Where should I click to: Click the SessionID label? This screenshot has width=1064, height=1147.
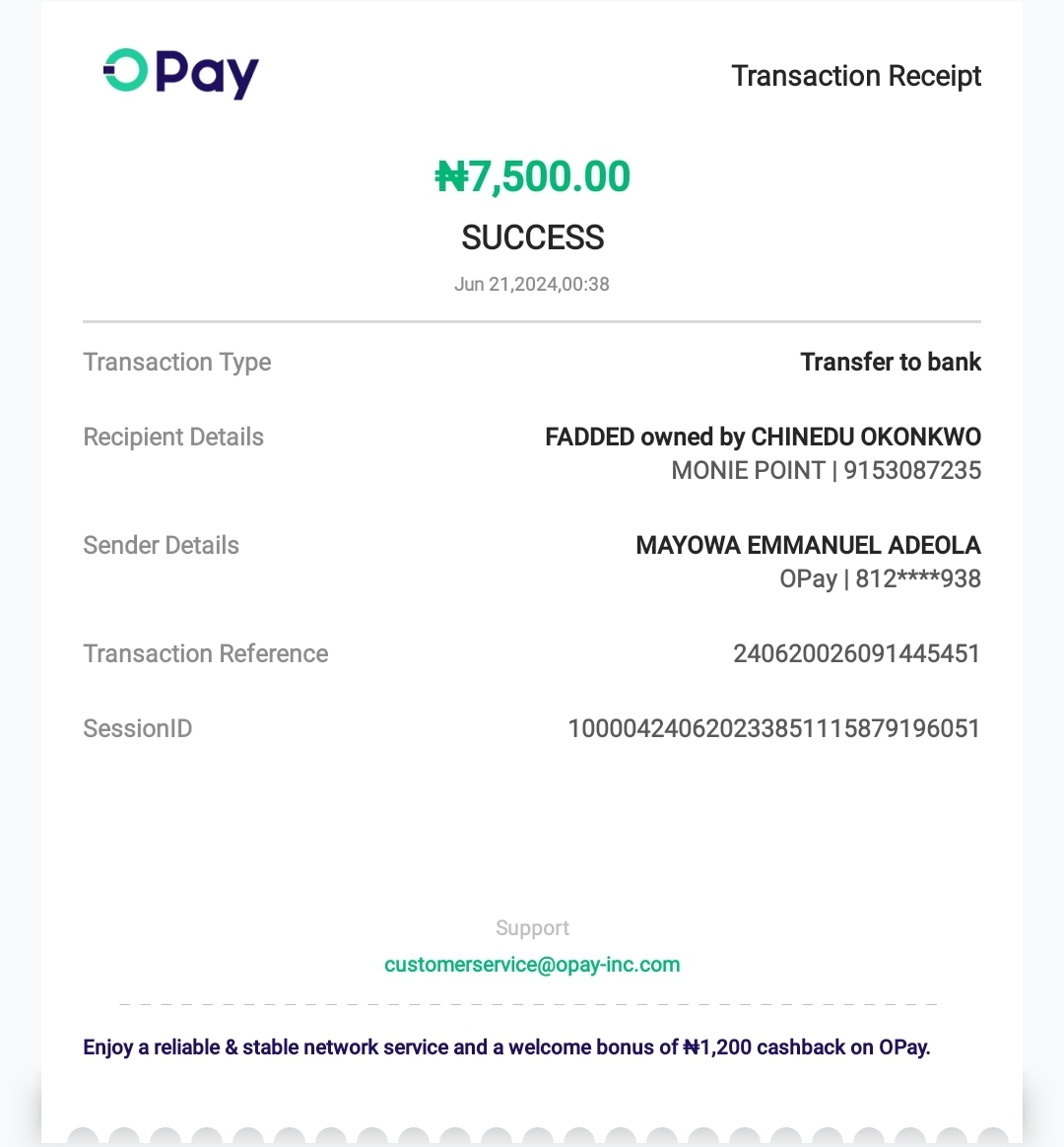pyautogui.click(x=138, y=729)
